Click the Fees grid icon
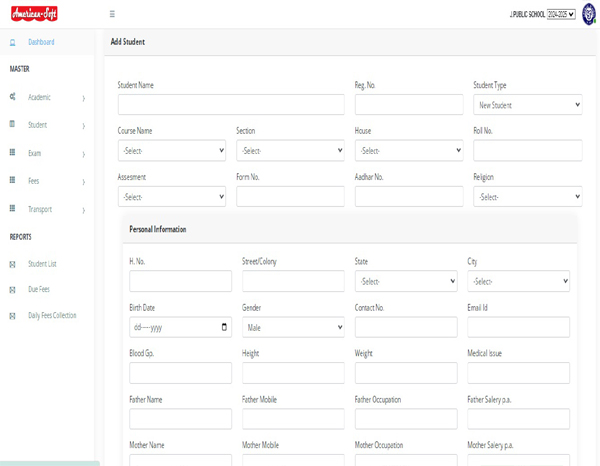This screenshot has height=466, width=600. 12,180
